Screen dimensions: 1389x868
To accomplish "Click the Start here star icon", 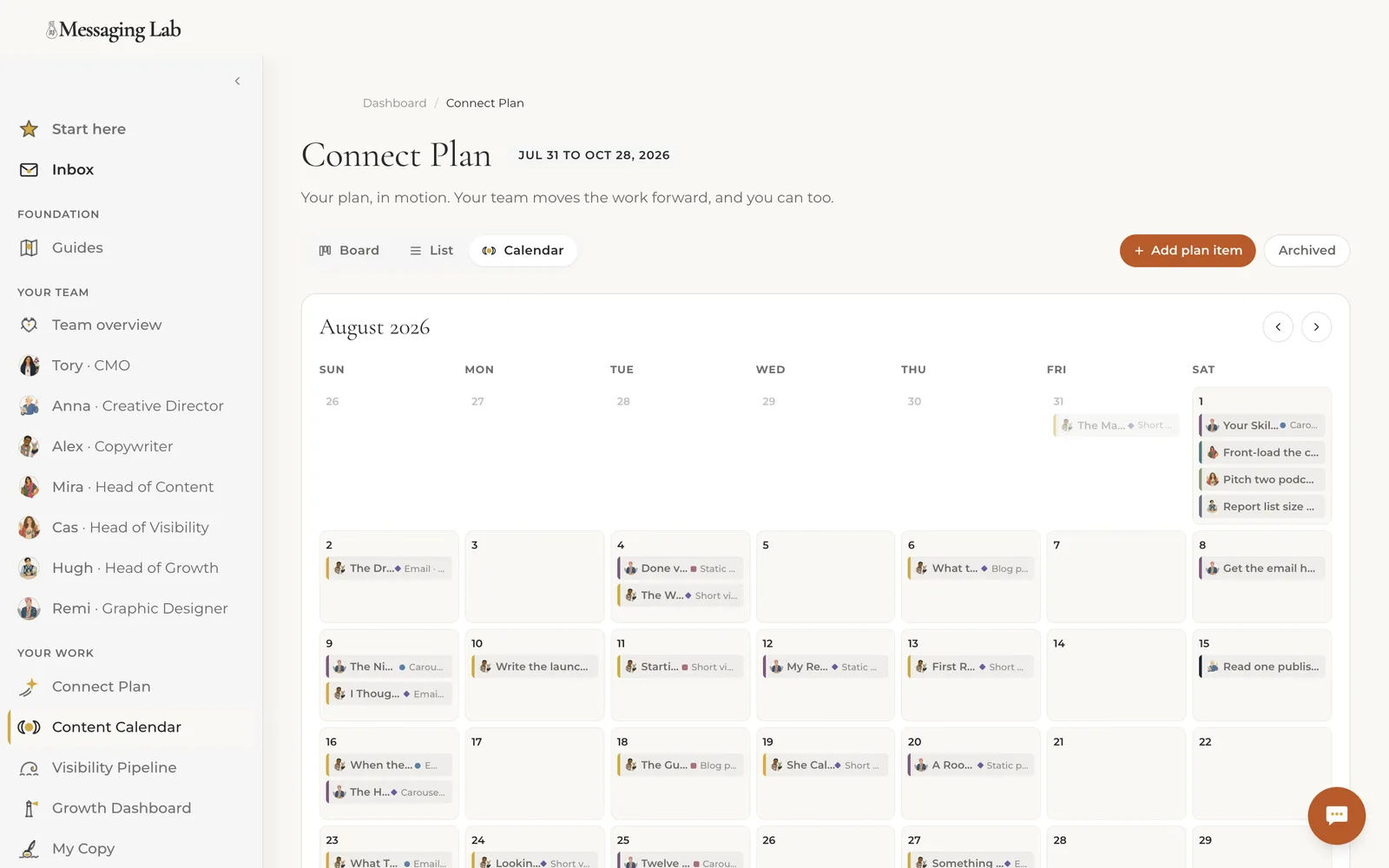I will (29, 129).
